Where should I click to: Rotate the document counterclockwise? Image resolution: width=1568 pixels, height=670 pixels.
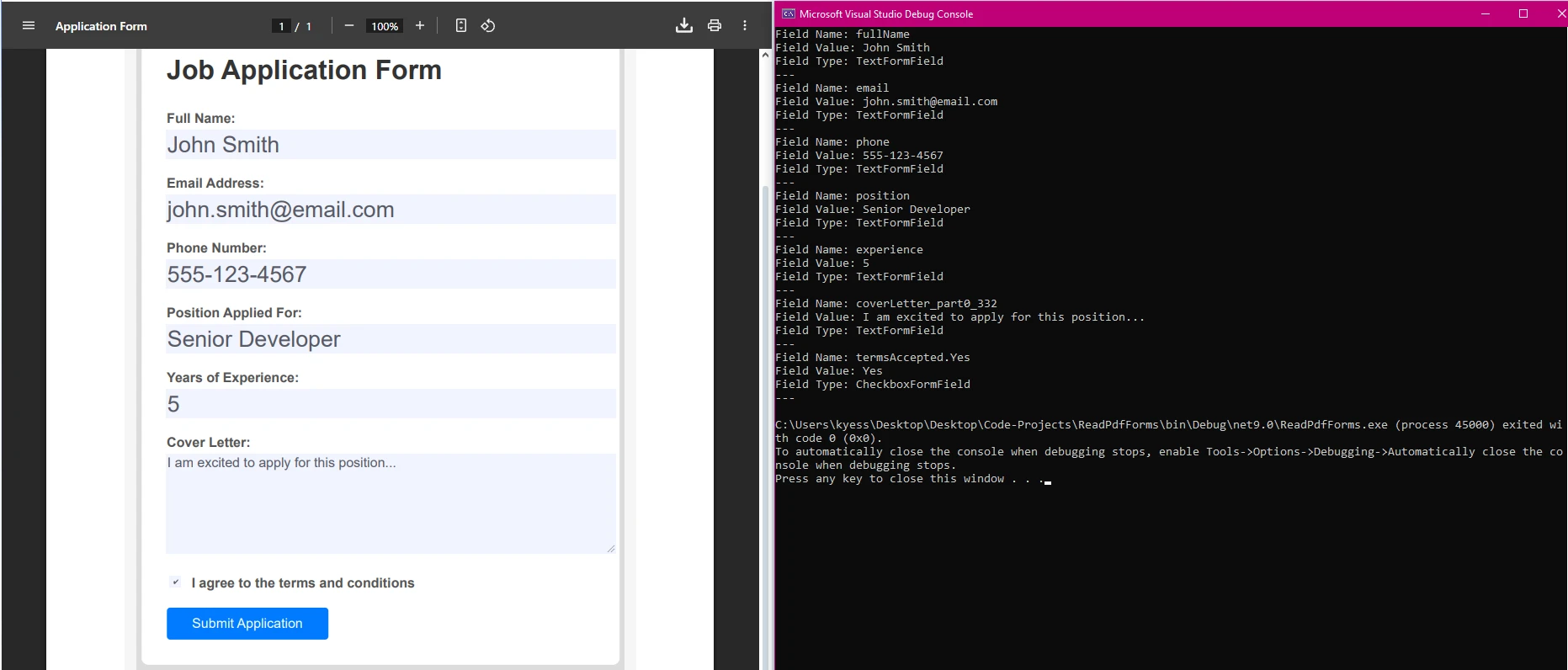tap(488, 26)
